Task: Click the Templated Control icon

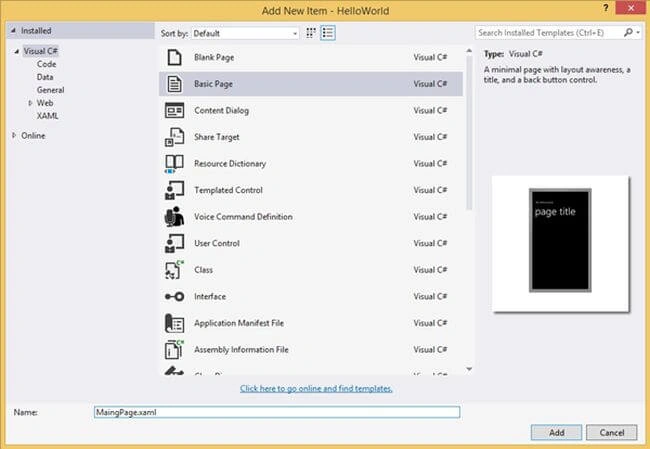Action: [174, 190]
